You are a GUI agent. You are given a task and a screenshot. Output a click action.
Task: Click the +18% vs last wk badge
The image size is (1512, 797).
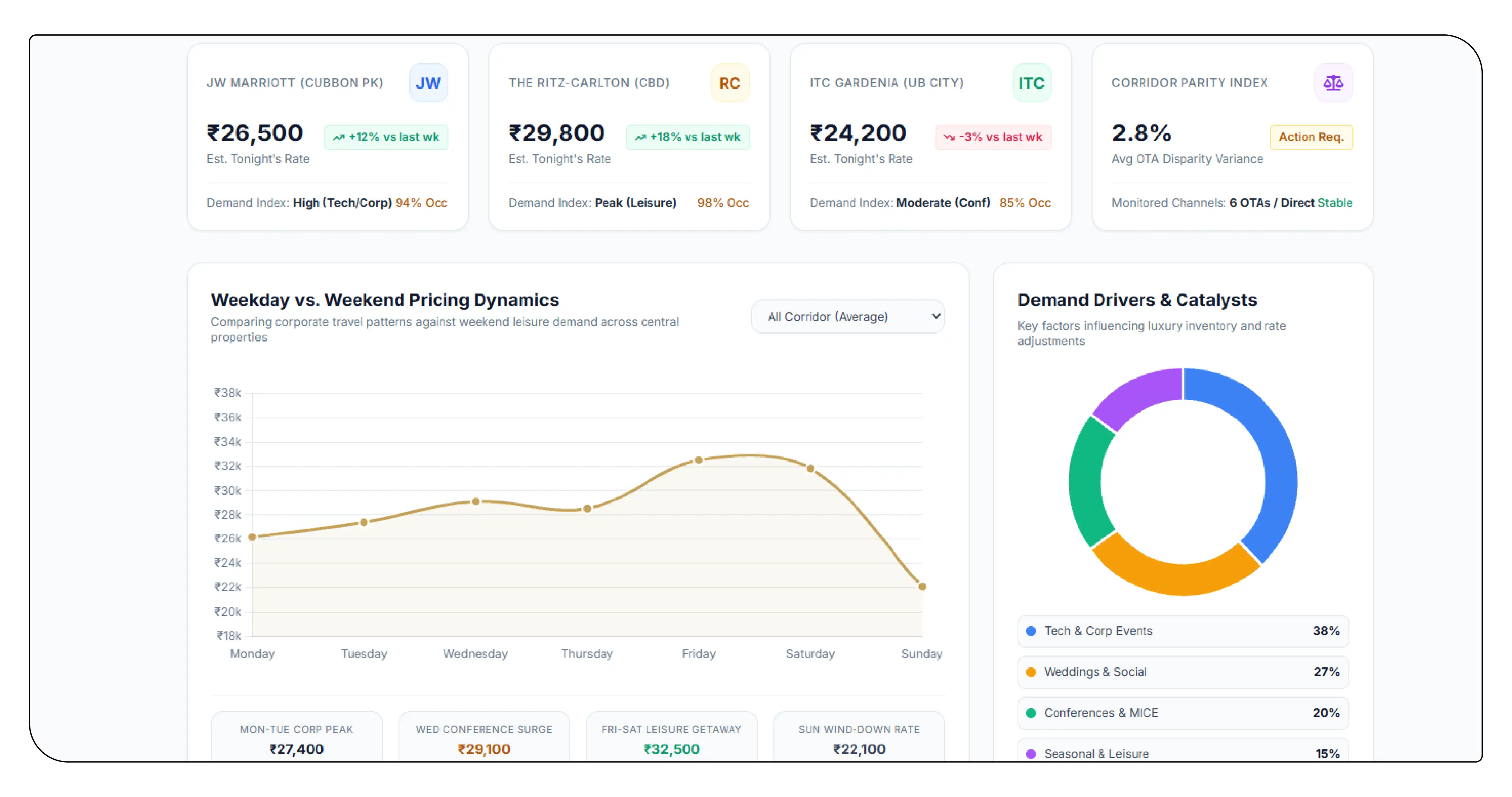pos(688,137)
